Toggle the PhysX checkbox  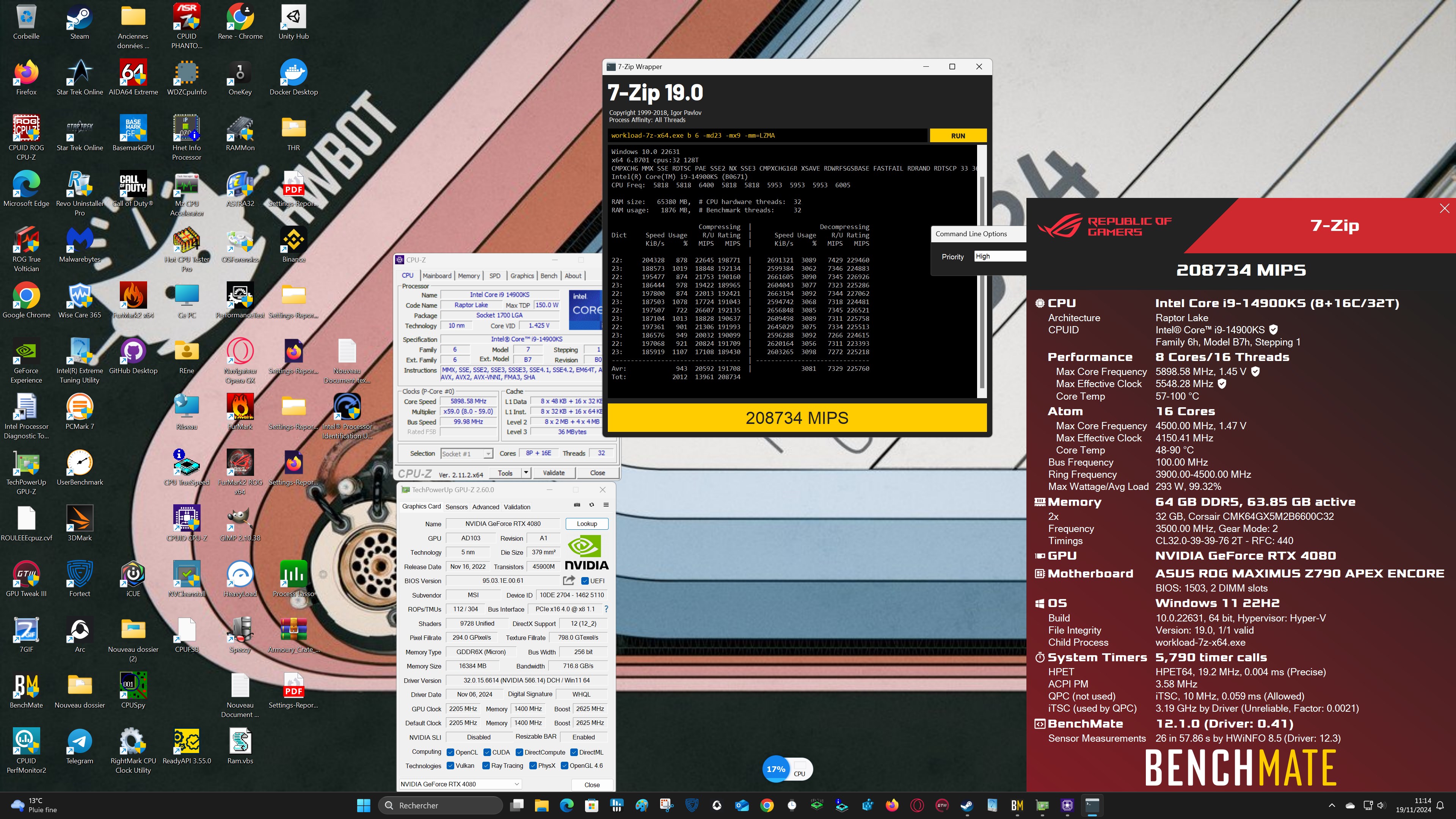coord(532,766)
